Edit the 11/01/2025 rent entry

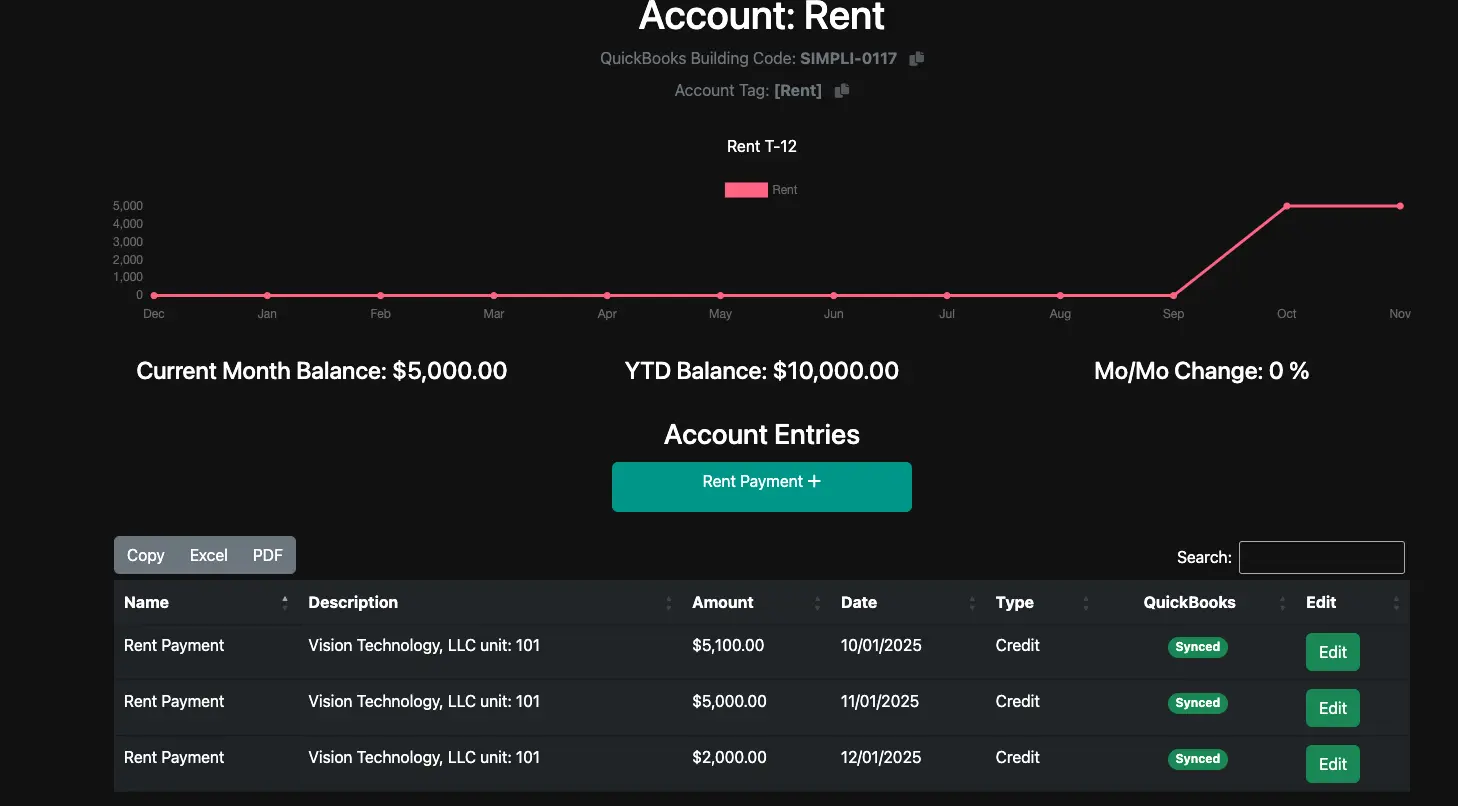(1332, 707)
